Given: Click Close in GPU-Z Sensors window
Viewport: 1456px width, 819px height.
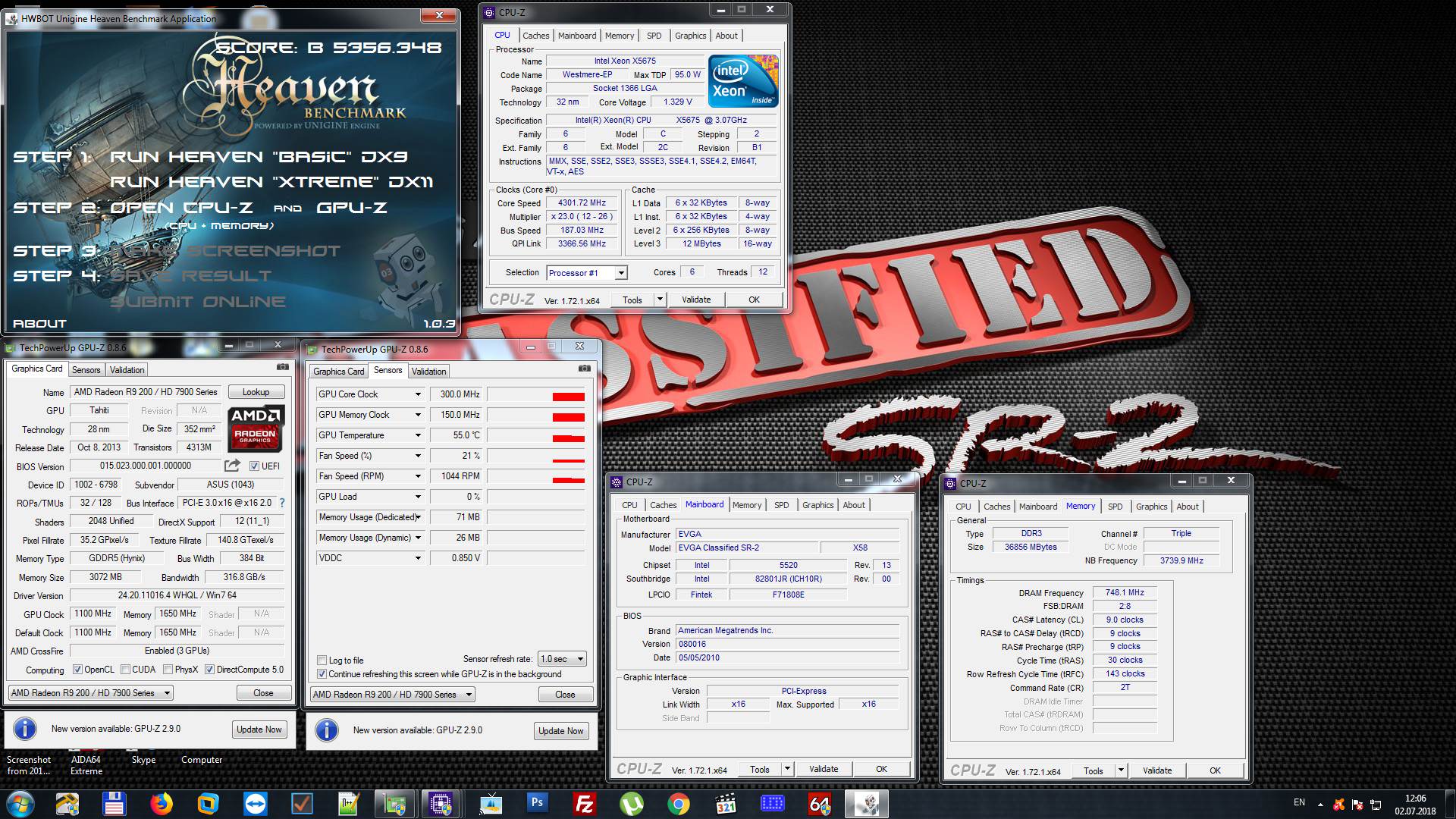Looking at the screenshot, I should 565,695.
